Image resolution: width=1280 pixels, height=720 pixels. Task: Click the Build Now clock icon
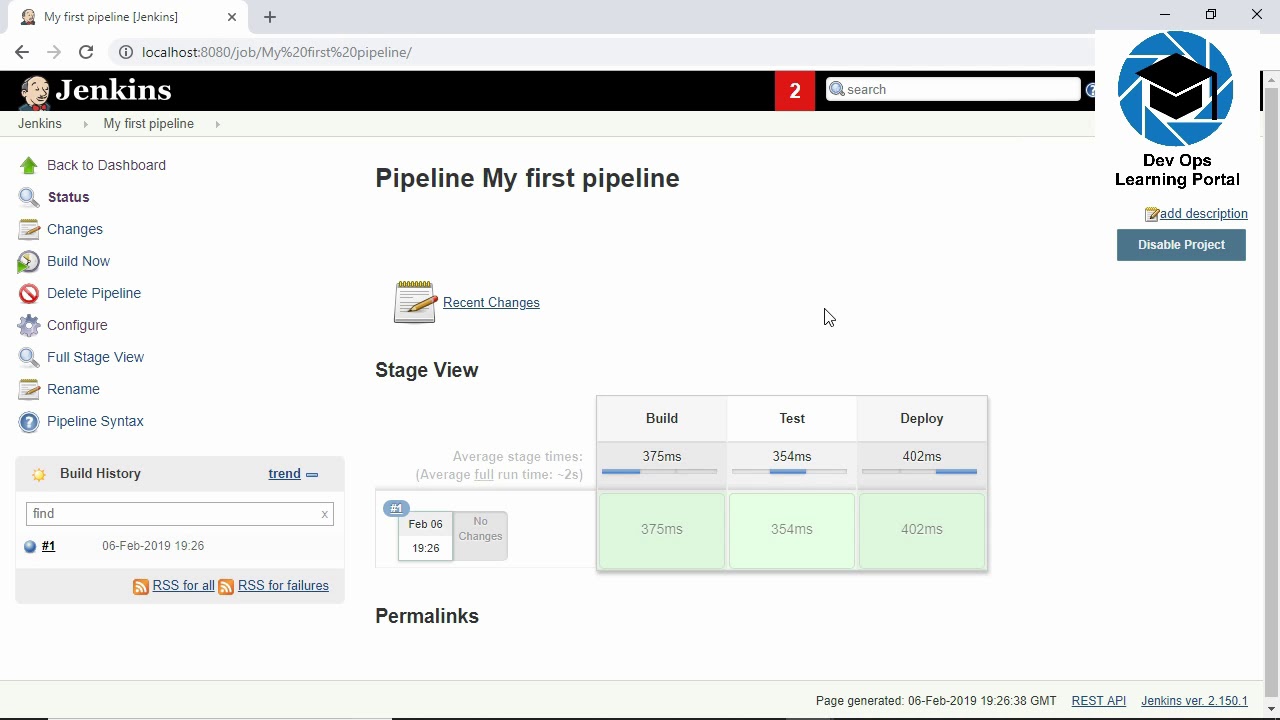tap(28, 262)
